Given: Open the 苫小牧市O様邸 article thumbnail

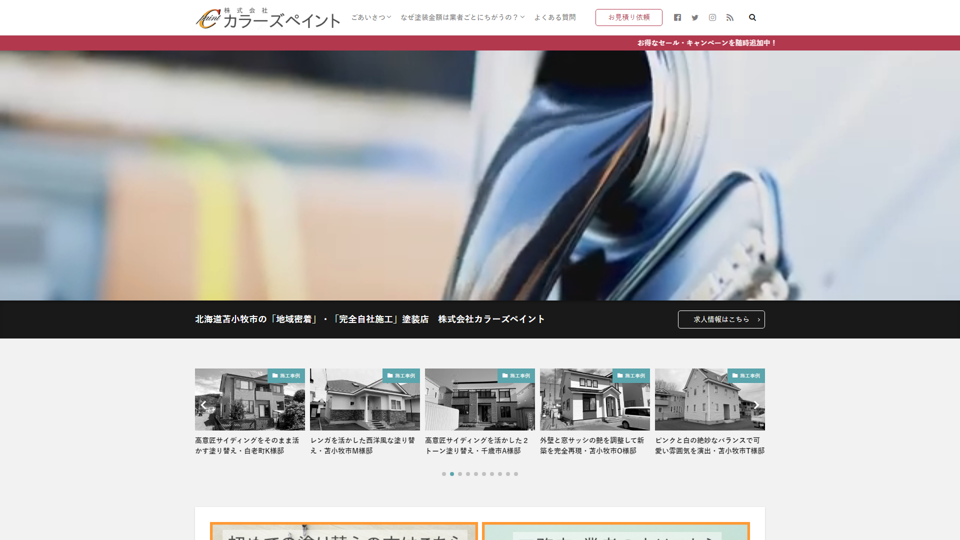Looking at the screenshot, I should 594,399.
